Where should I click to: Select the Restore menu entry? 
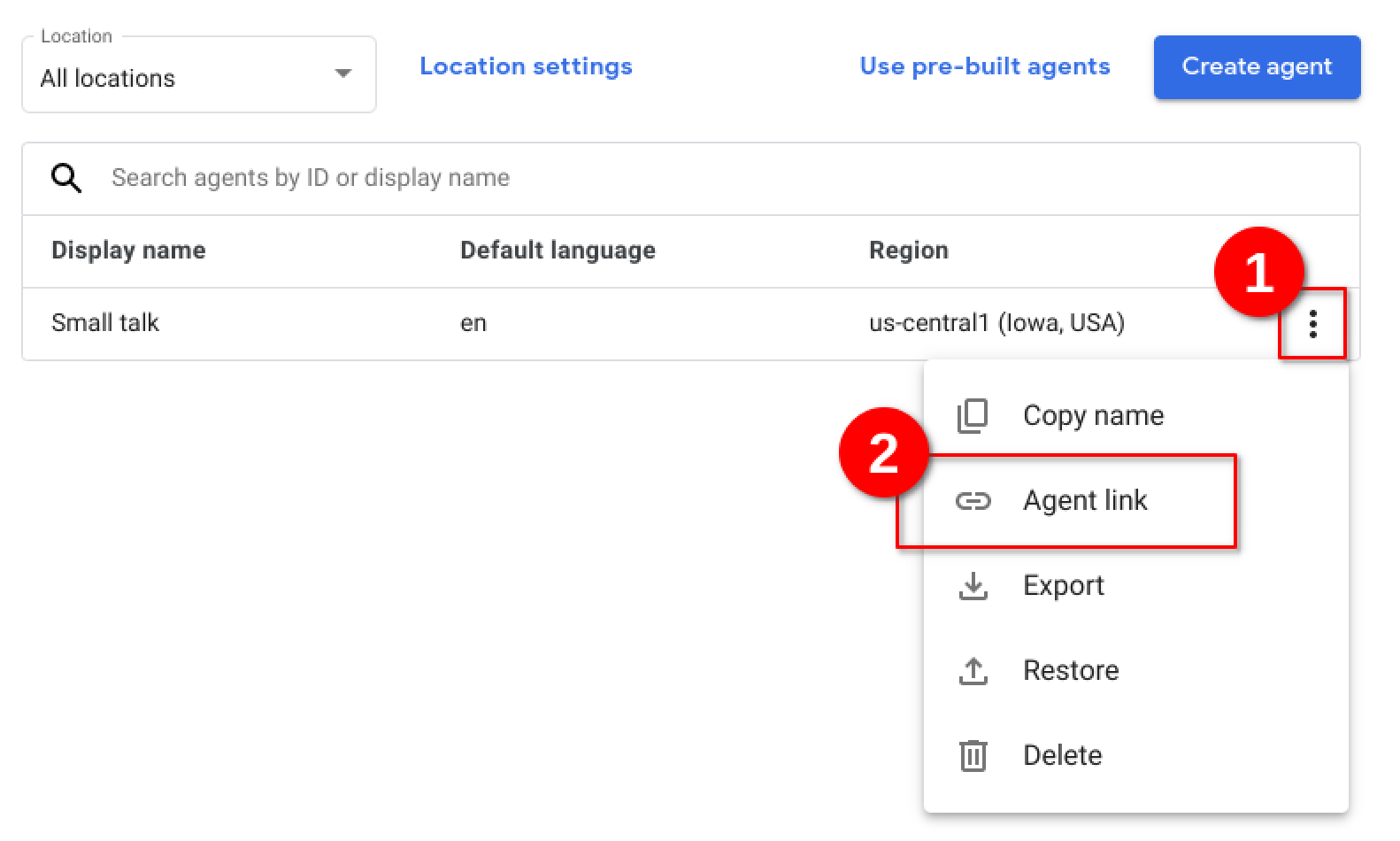coord(1136,671)
